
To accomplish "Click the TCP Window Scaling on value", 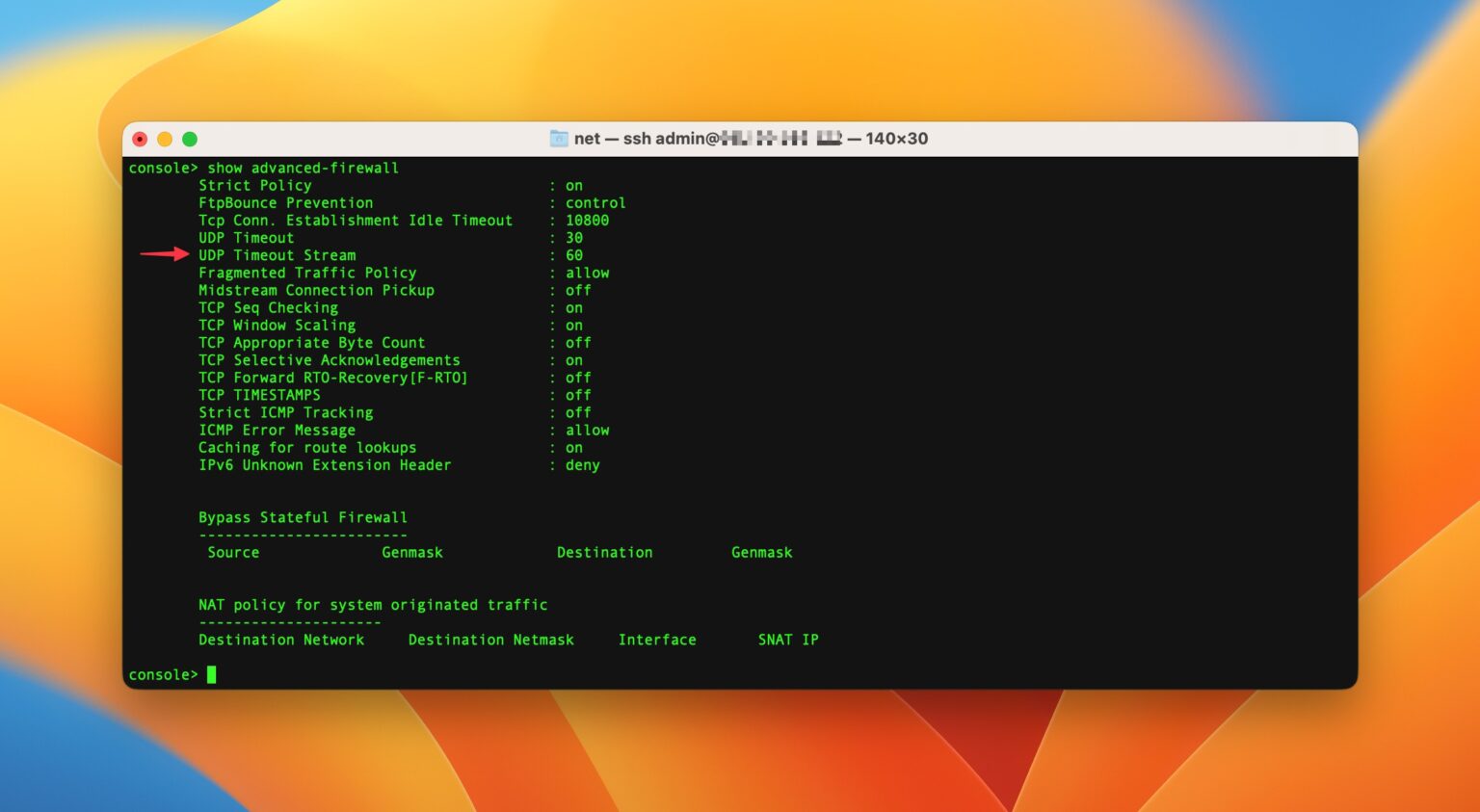I will 573,325.
